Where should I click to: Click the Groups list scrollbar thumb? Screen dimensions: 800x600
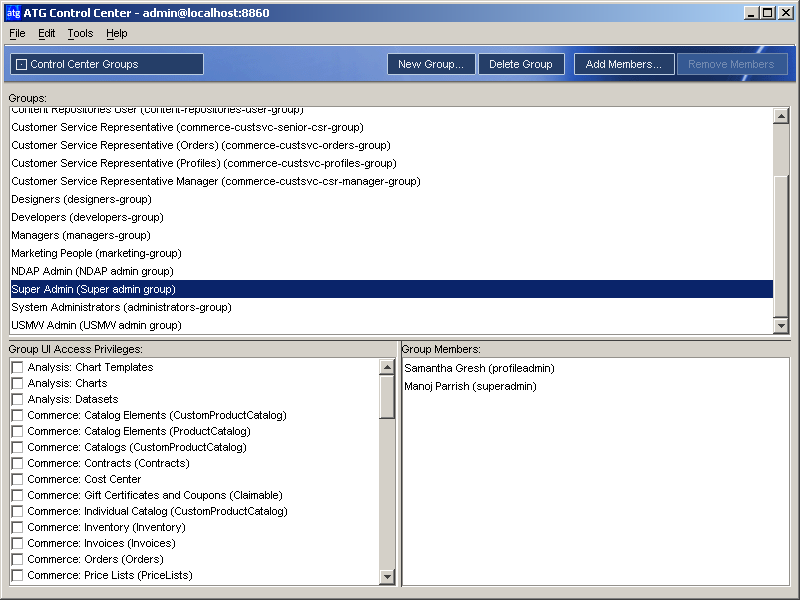coord(781,246)
